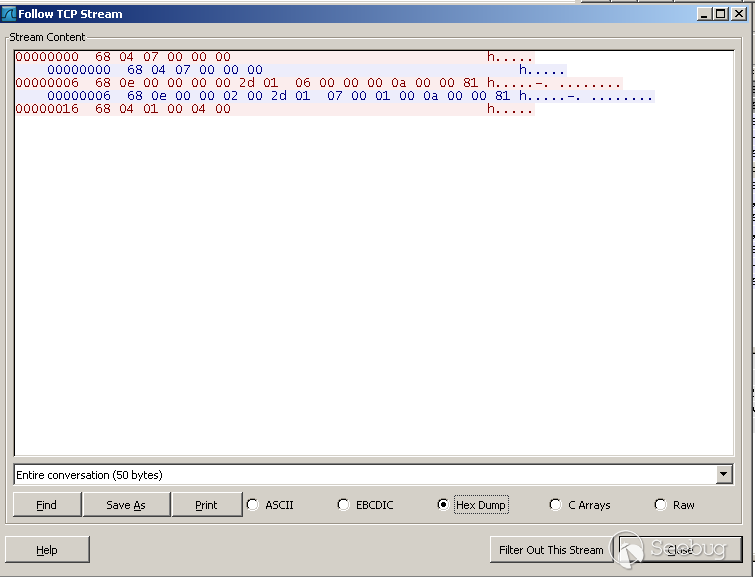Viewport: 755px width, 577px height.
Task: Click byte 81 ending blue 00000006 row
Action: 503,96
